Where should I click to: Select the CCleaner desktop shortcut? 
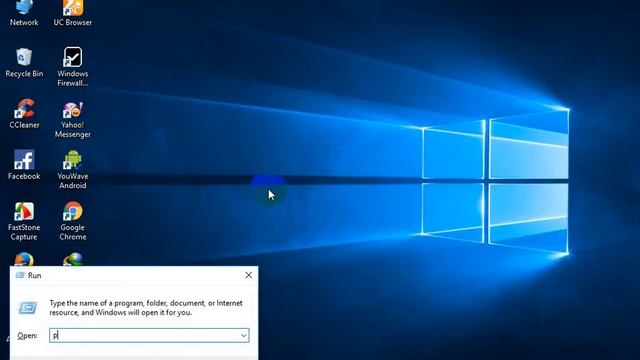(x=24, y=113)
